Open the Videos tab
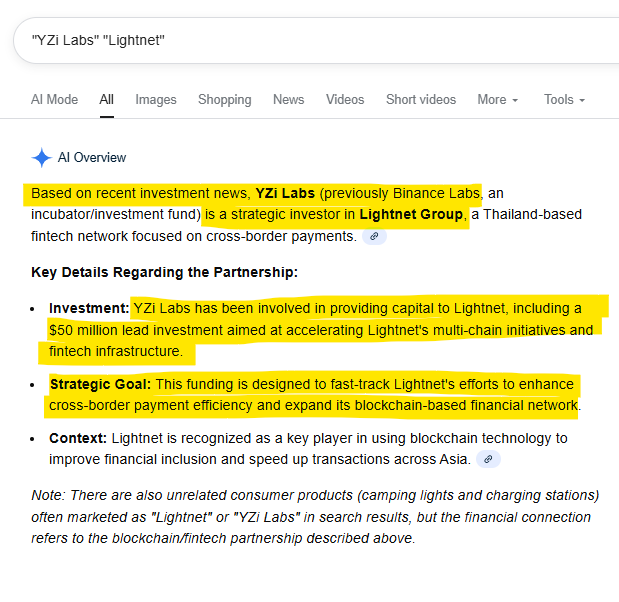The width and height of the screenshot is (619, 602). [345, 99]
